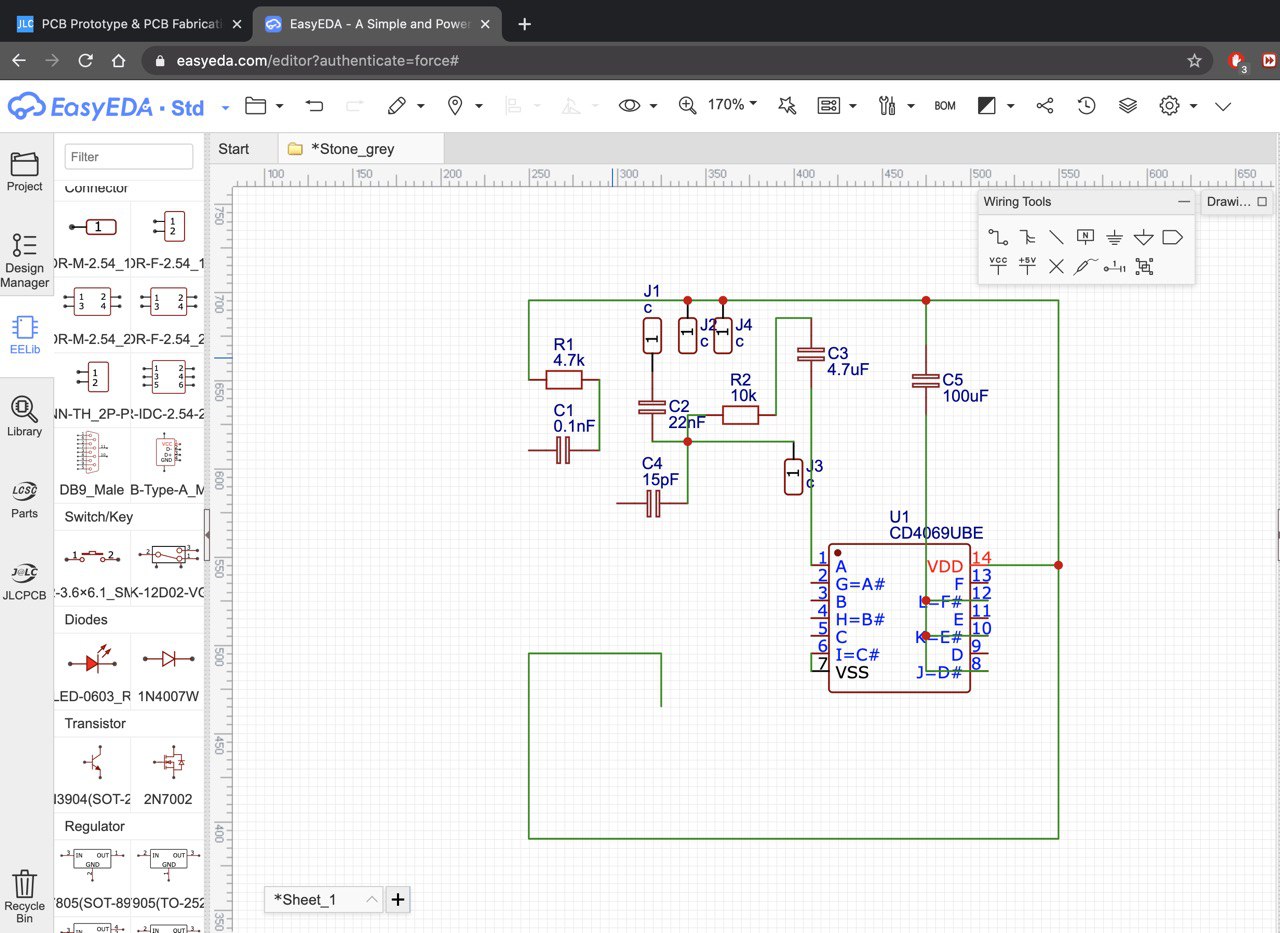This screenshot has height=933, width=1280.
Task: Click the Filter input field
Action: pyautogui.click(x=129, y=156)
